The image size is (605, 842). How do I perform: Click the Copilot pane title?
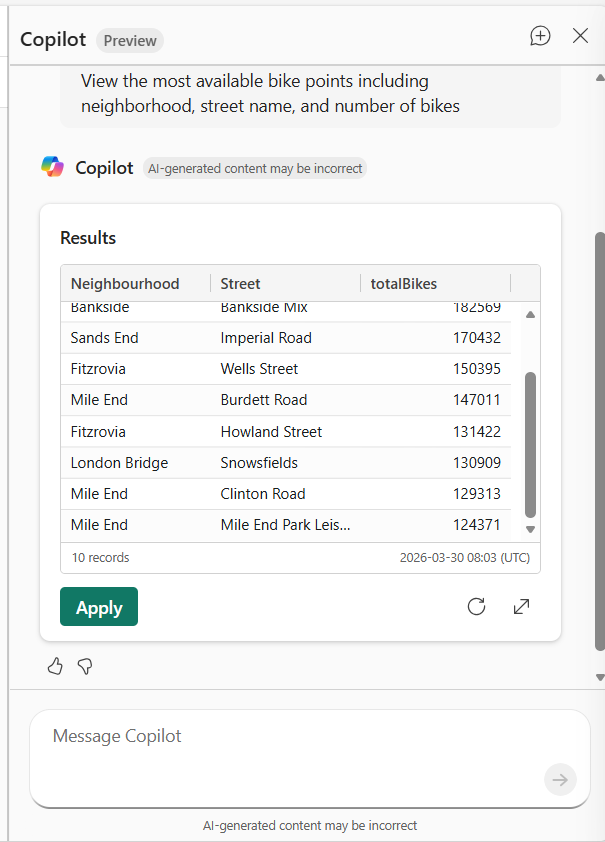tap(53, 40)
